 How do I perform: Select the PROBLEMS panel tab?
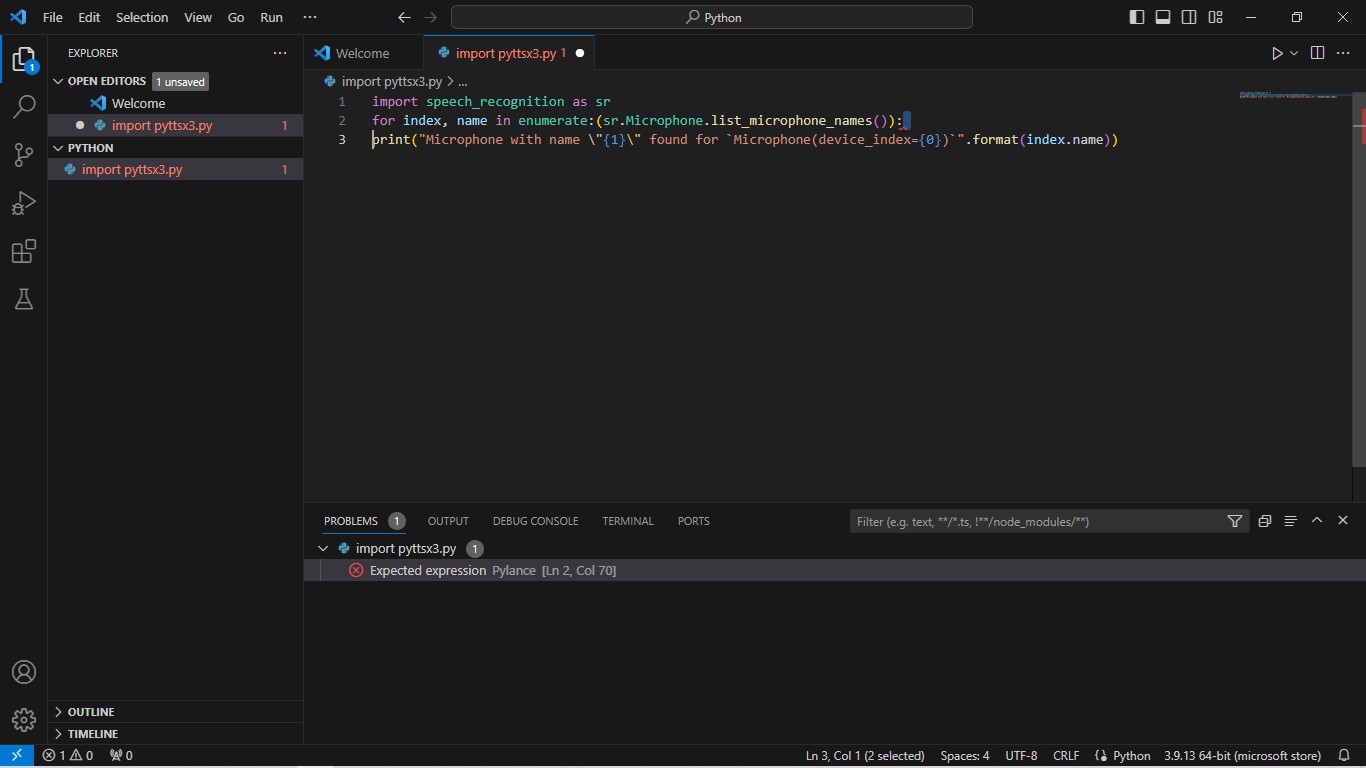[351, 521]
